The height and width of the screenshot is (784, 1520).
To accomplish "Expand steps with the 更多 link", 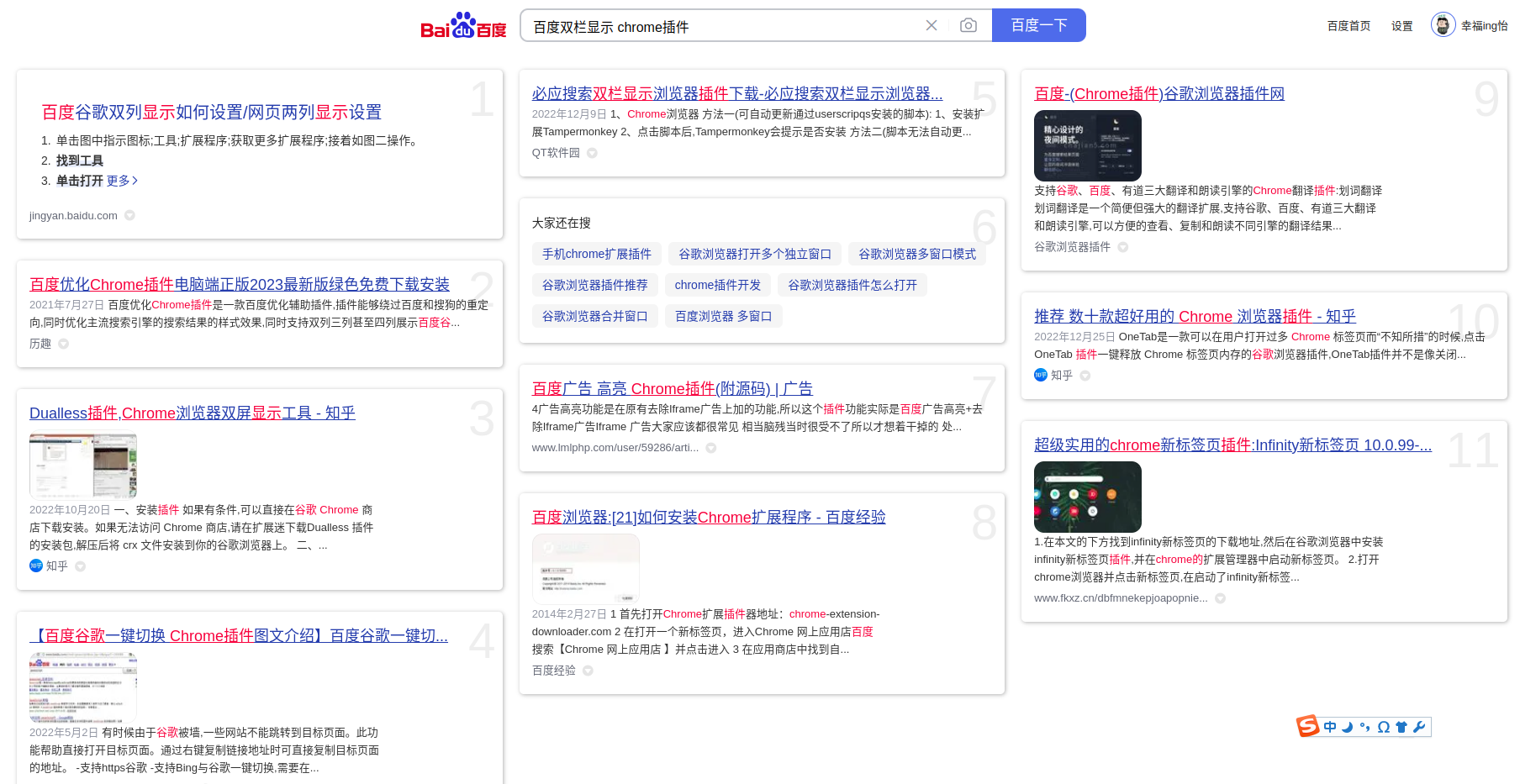I will (x=122, y=181).
